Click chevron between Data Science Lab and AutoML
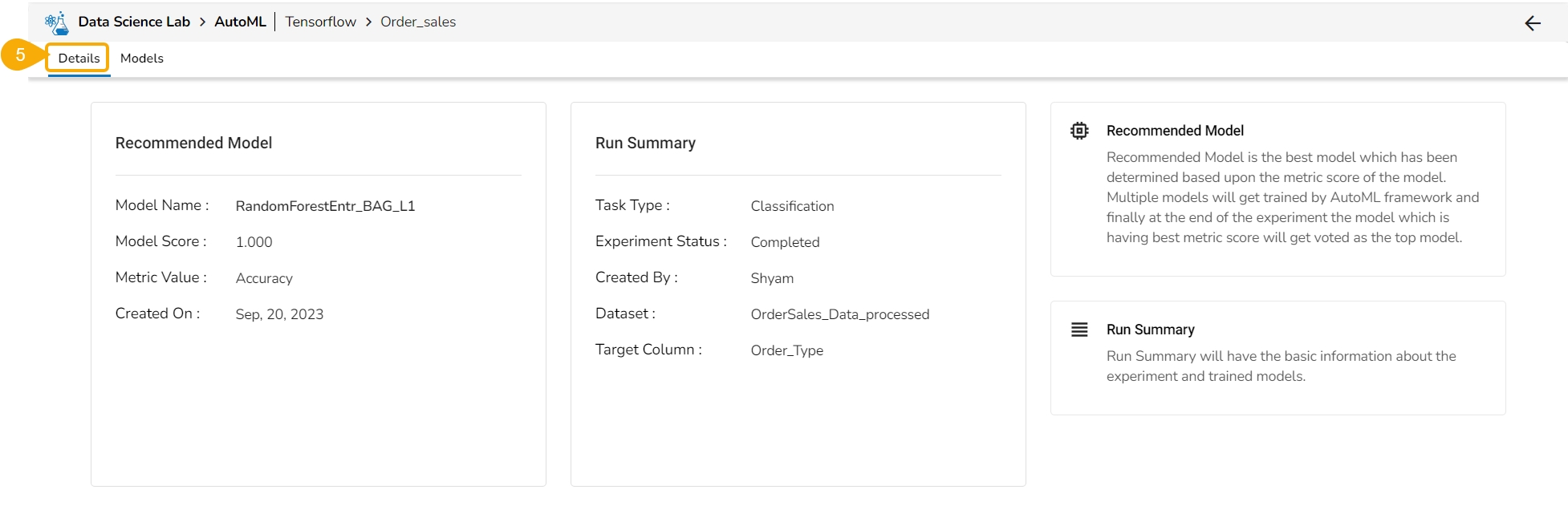This screenshot has height=526, width=1568. 202,22
